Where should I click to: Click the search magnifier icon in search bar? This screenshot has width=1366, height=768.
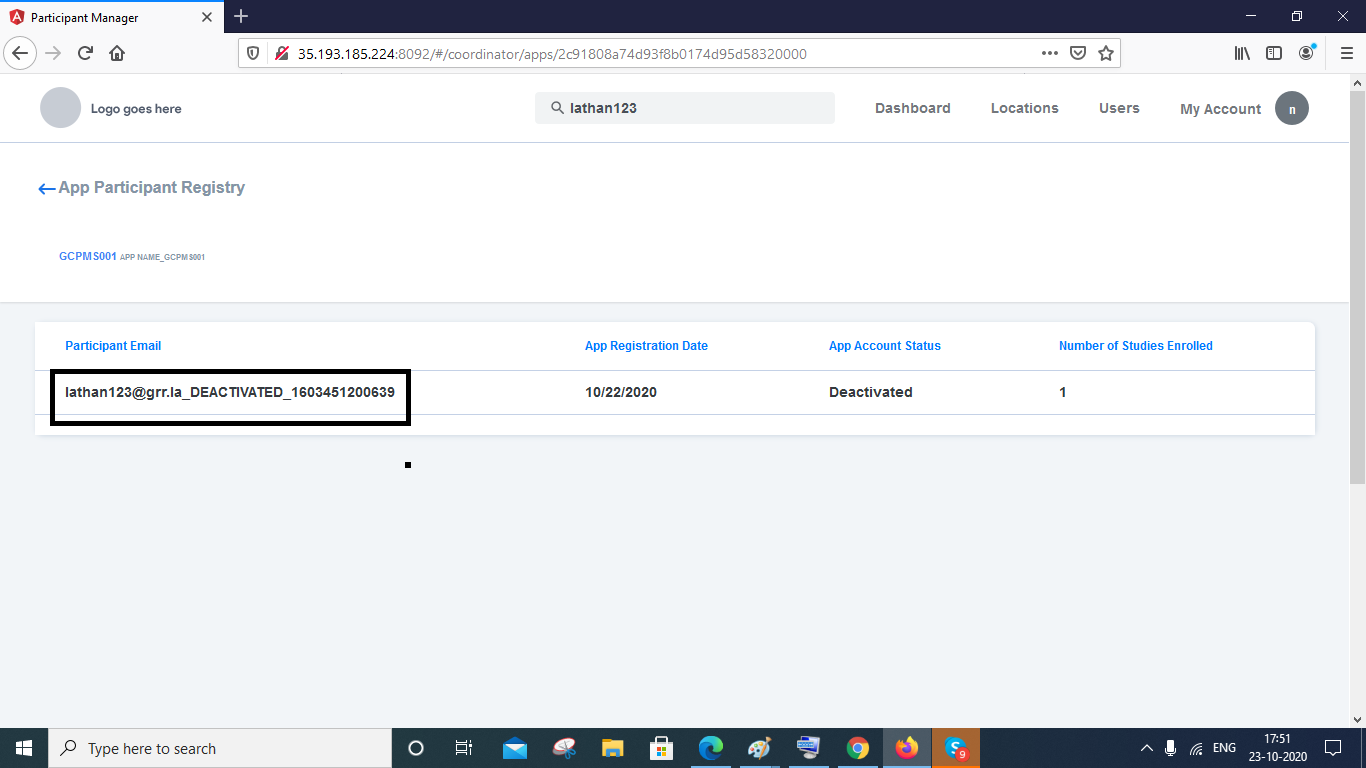point(557,108)
